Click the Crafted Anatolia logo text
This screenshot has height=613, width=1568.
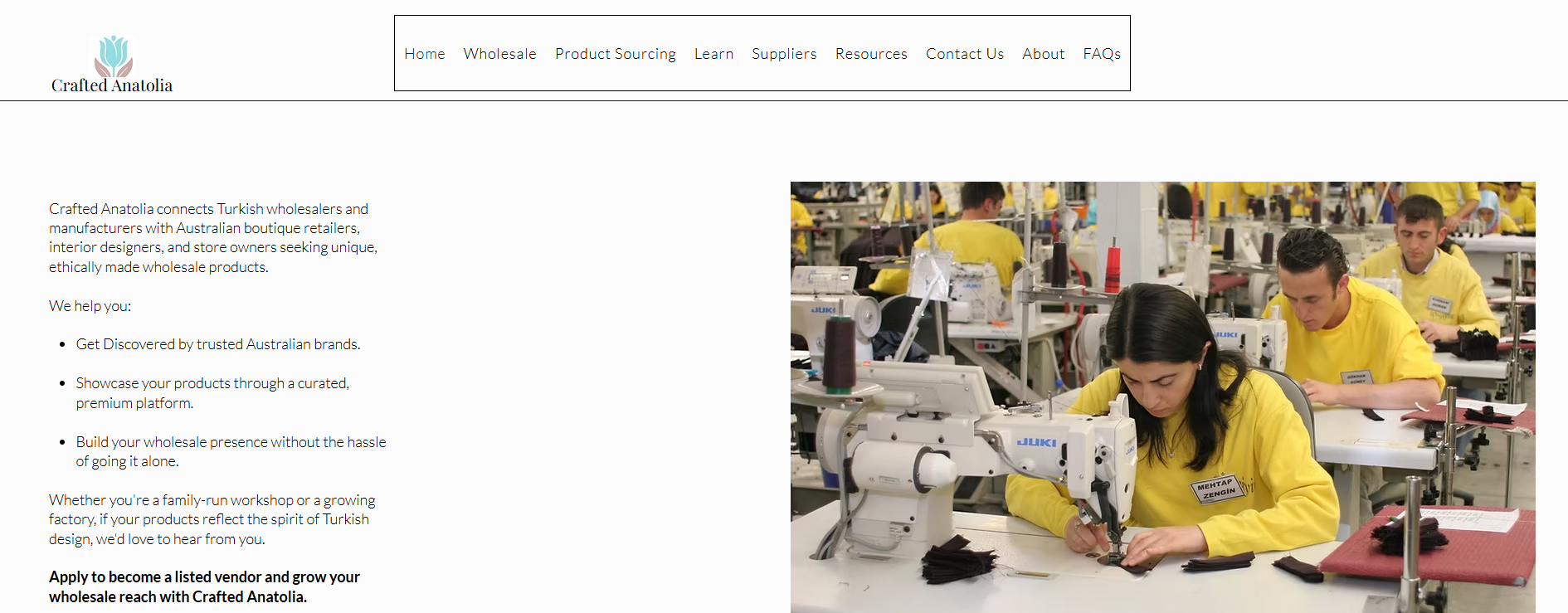point(112,85)
